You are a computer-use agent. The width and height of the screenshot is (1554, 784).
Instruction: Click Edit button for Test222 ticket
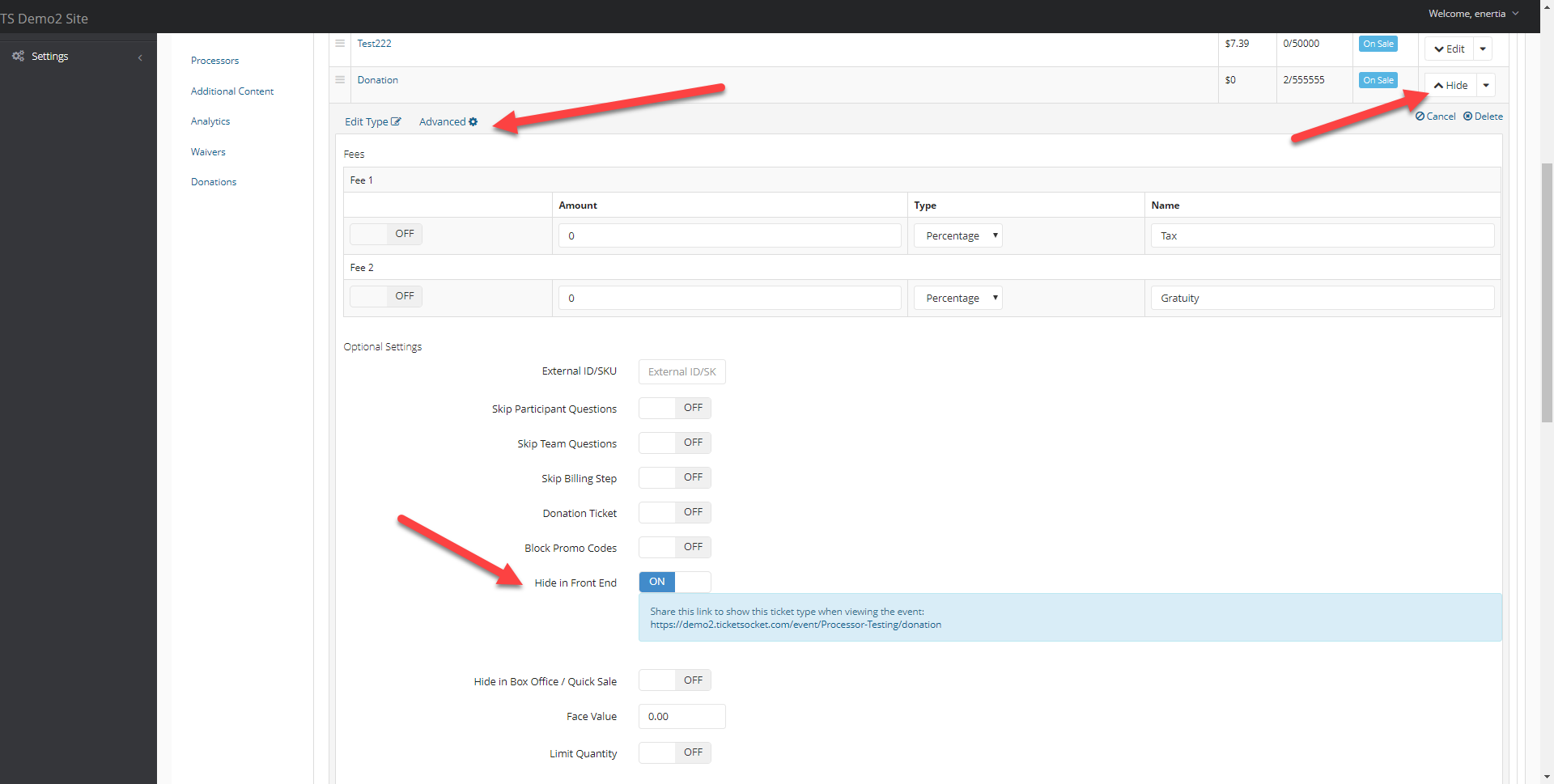[1450, 49]
